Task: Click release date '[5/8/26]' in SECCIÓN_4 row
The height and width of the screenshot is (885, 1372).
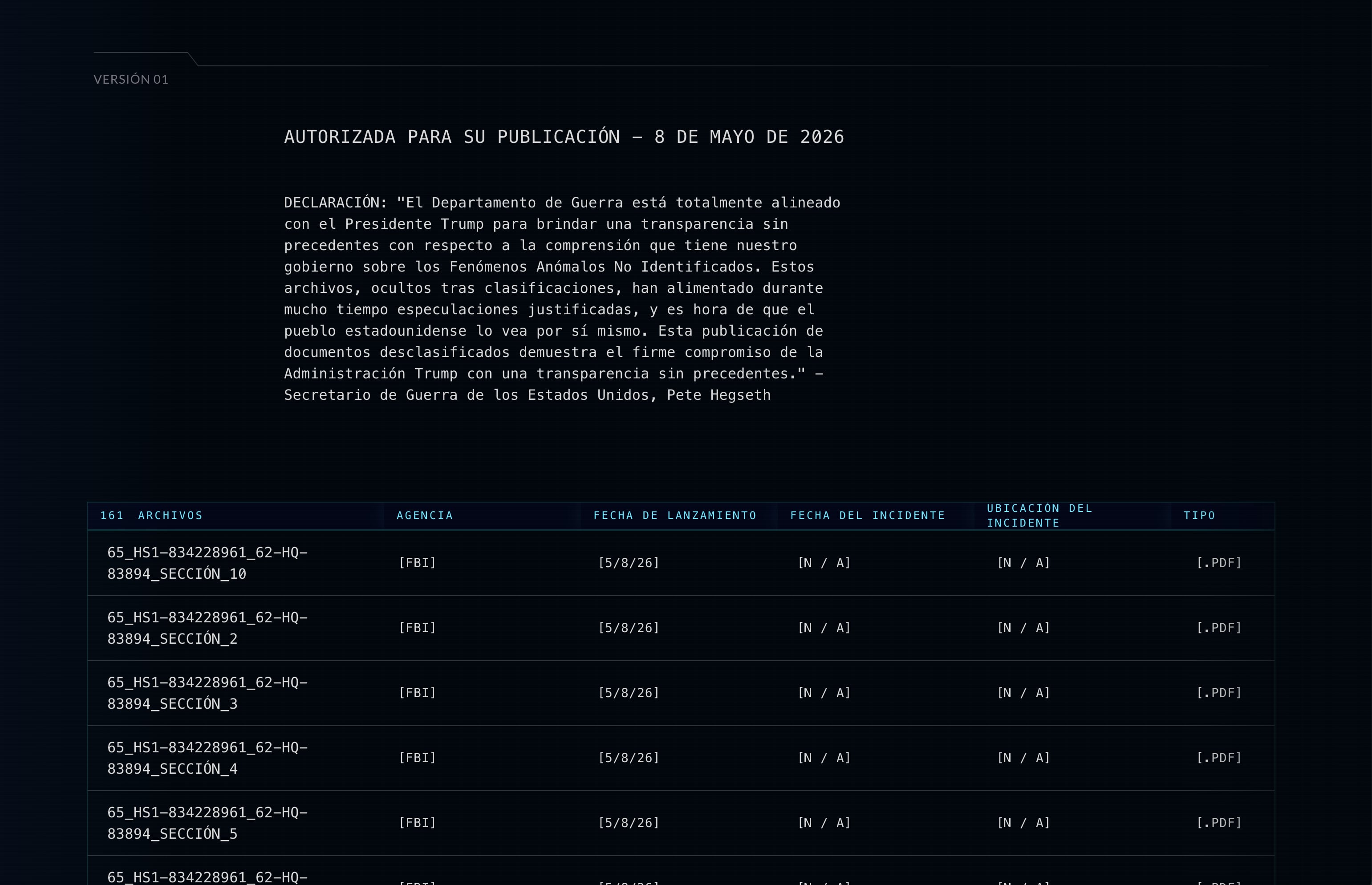Action: [629, 757]
